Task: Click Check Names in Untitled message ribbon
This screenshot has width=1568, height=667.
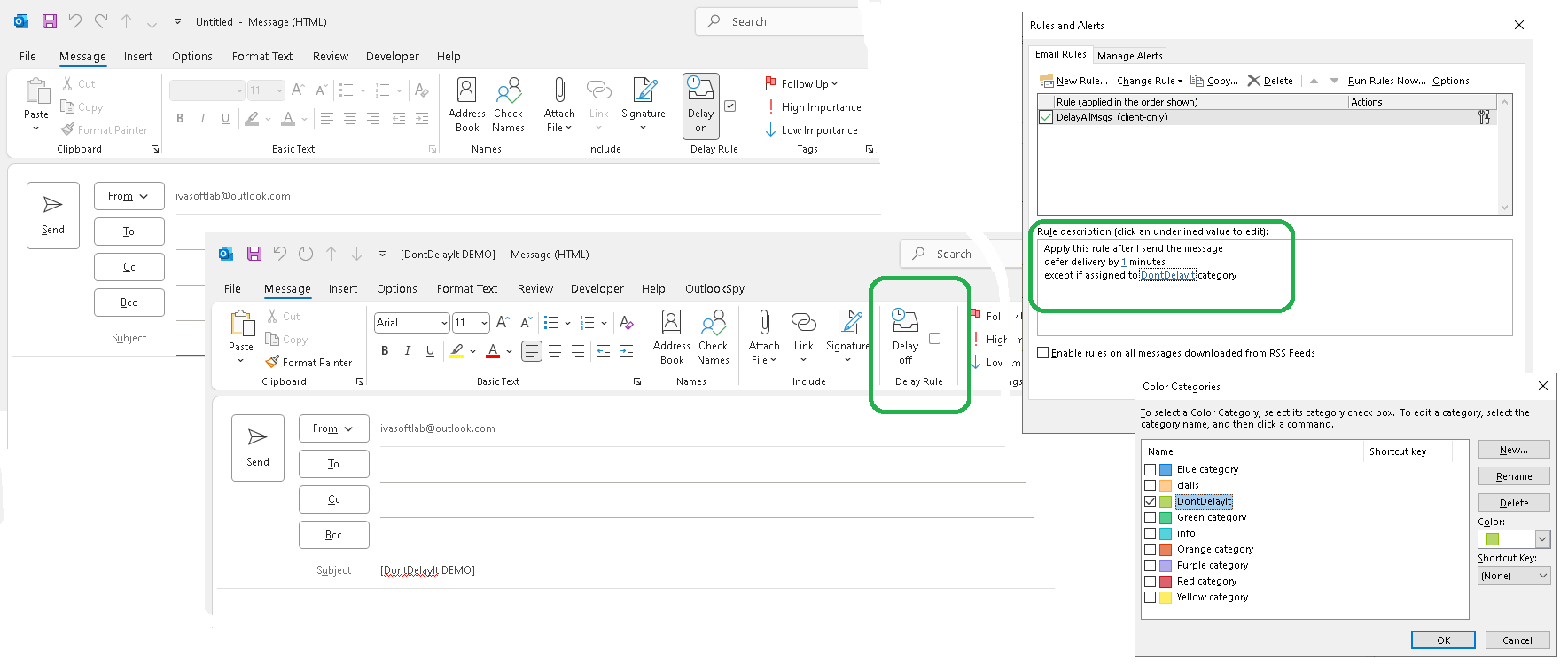Action: [509, 105]
